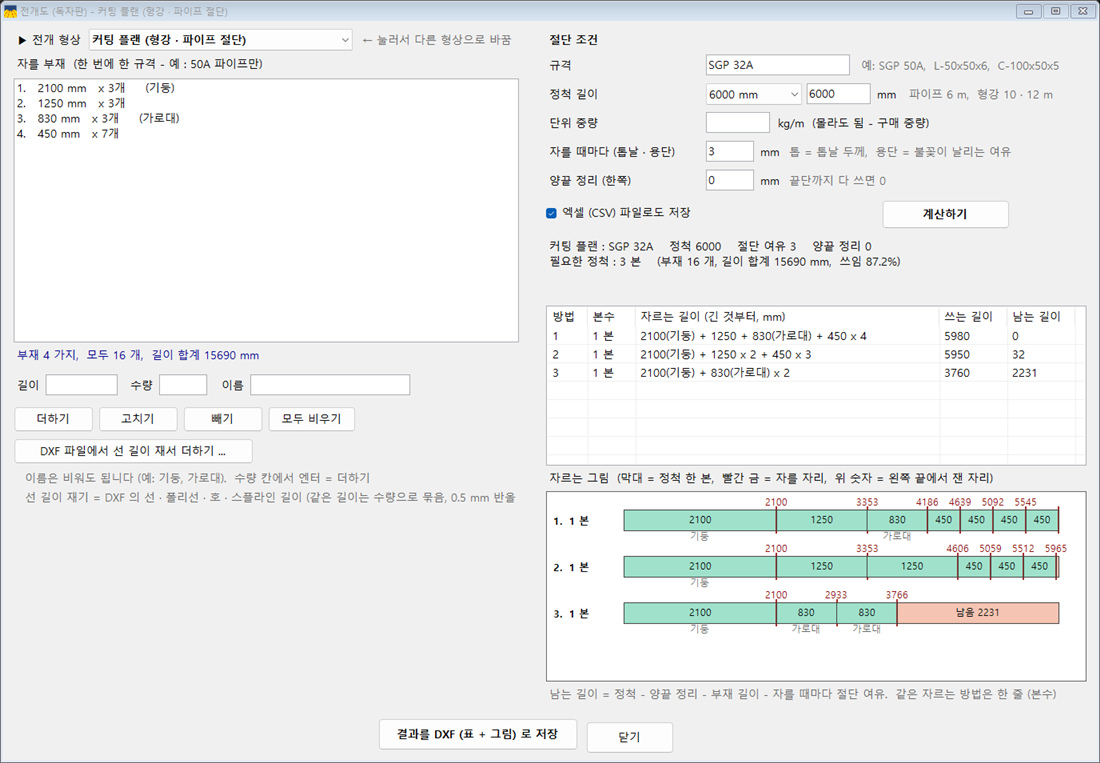Click the 830 가로대 segment in bar 1
Screen dimensions: 1100x763
(x=897, y=520)
